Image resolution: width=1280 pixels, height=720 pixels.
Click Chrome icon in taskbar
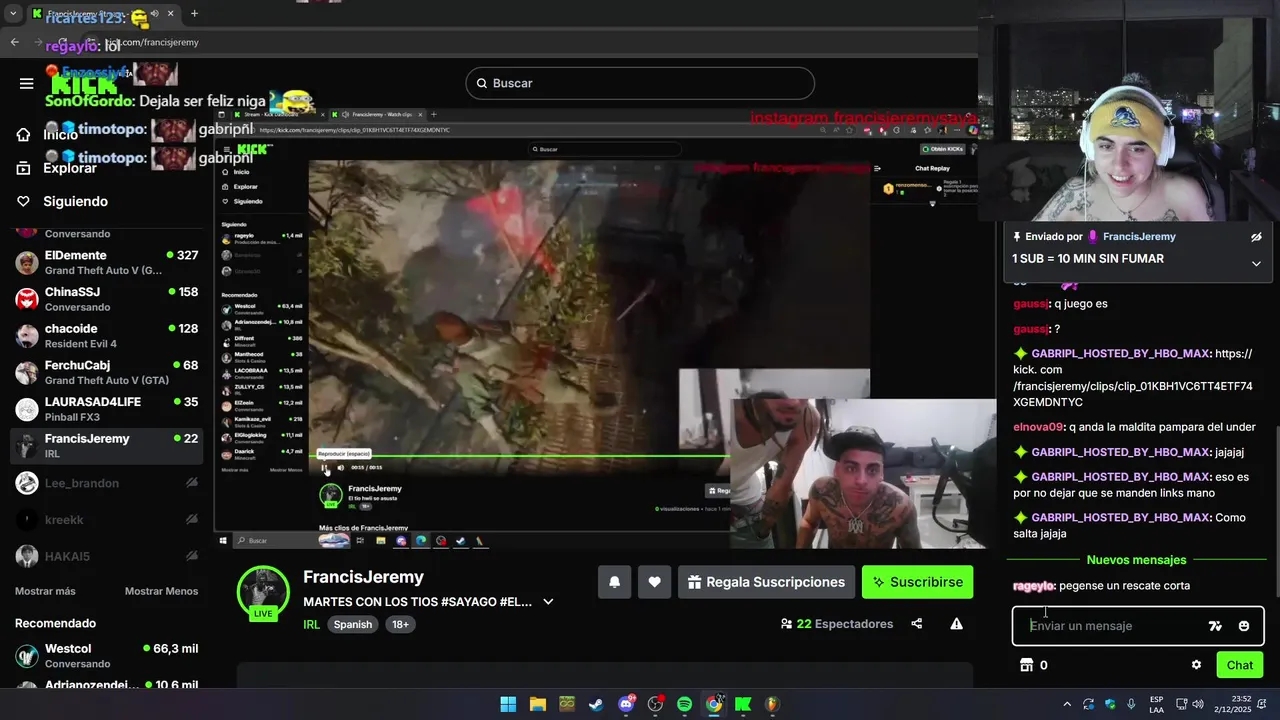click(714, 704)
